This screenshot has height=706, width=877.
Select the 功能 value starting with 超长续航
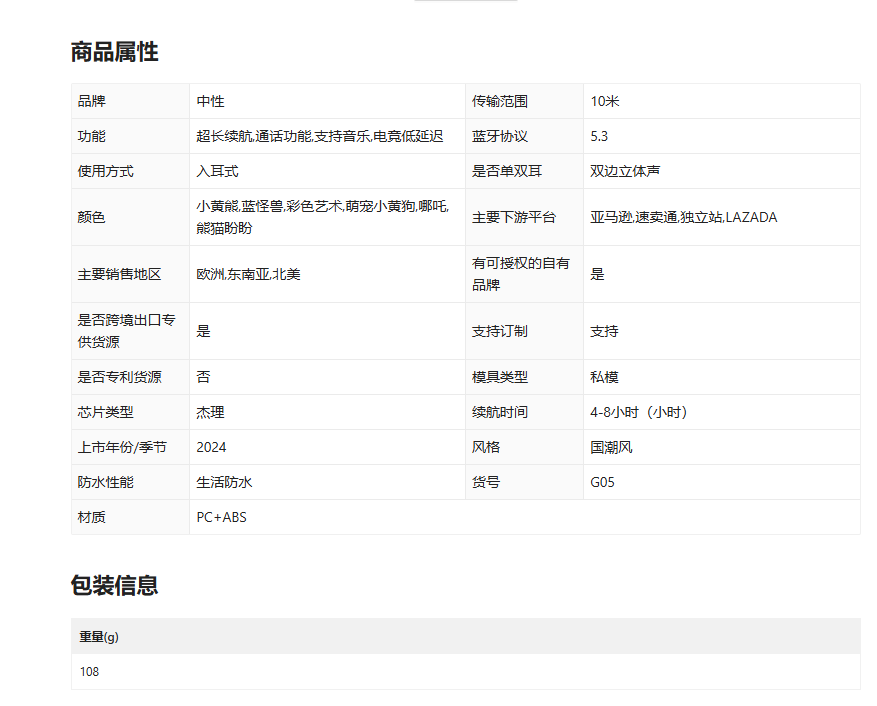[319, 136]
